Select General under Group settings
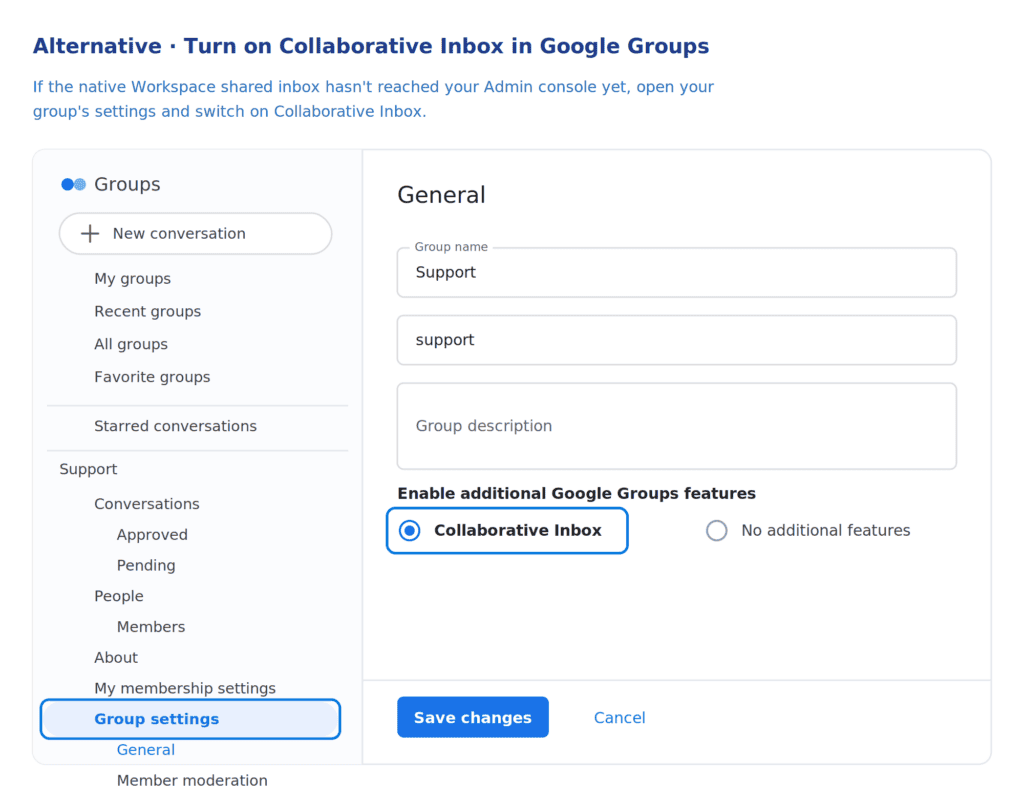Image resolution: width=1024 pixels, height=799 pixels. 146,749
